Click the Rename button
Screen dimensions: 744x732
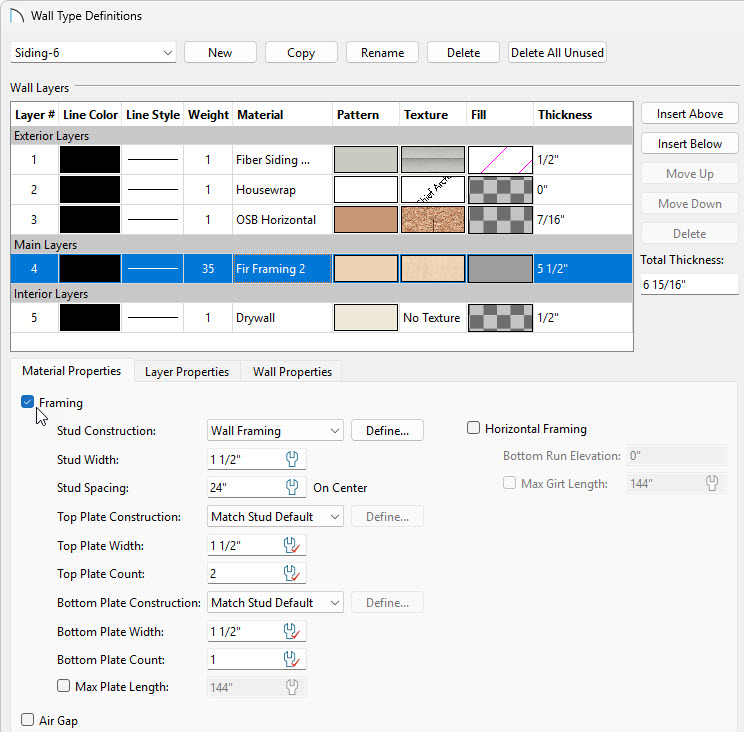[382, 53]
